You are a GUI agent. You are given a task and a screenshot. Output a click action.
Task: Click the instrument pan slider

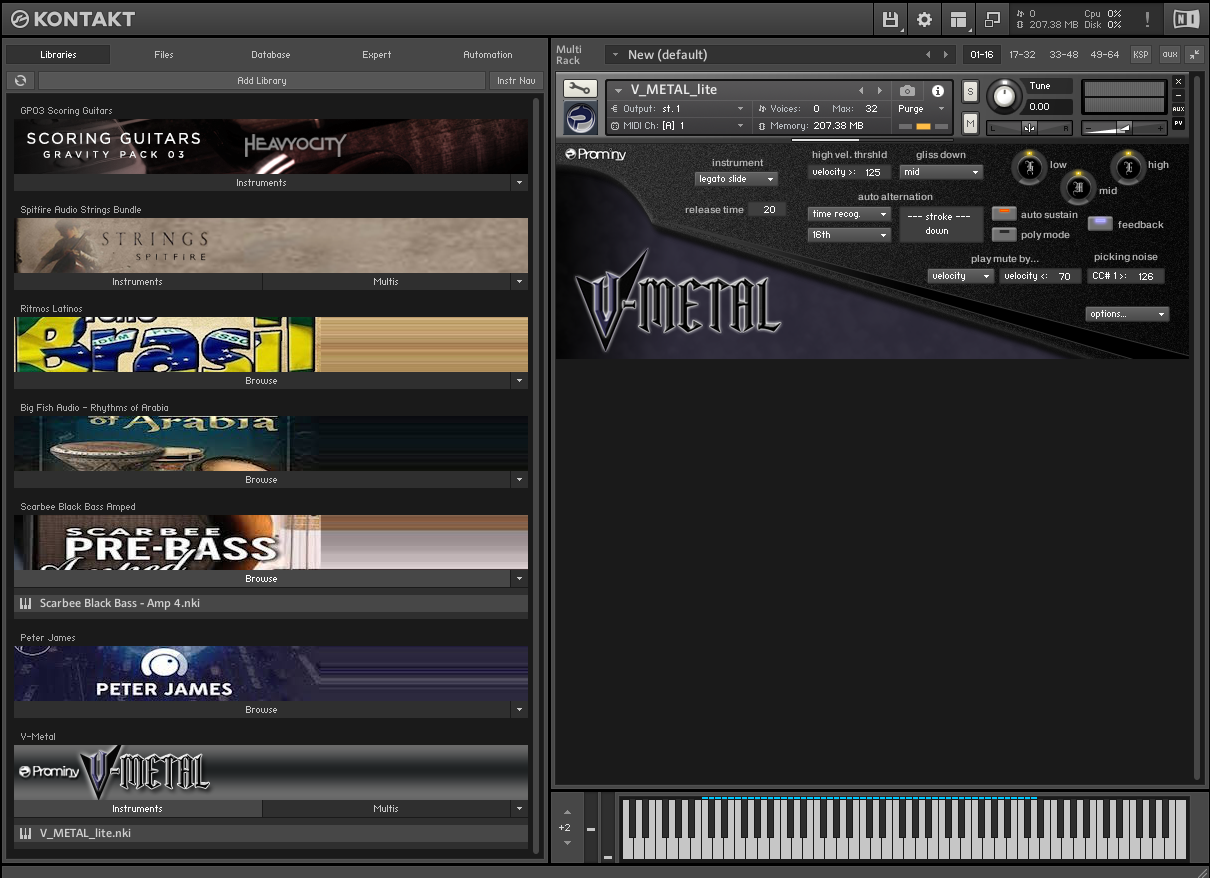(1029, 128)
